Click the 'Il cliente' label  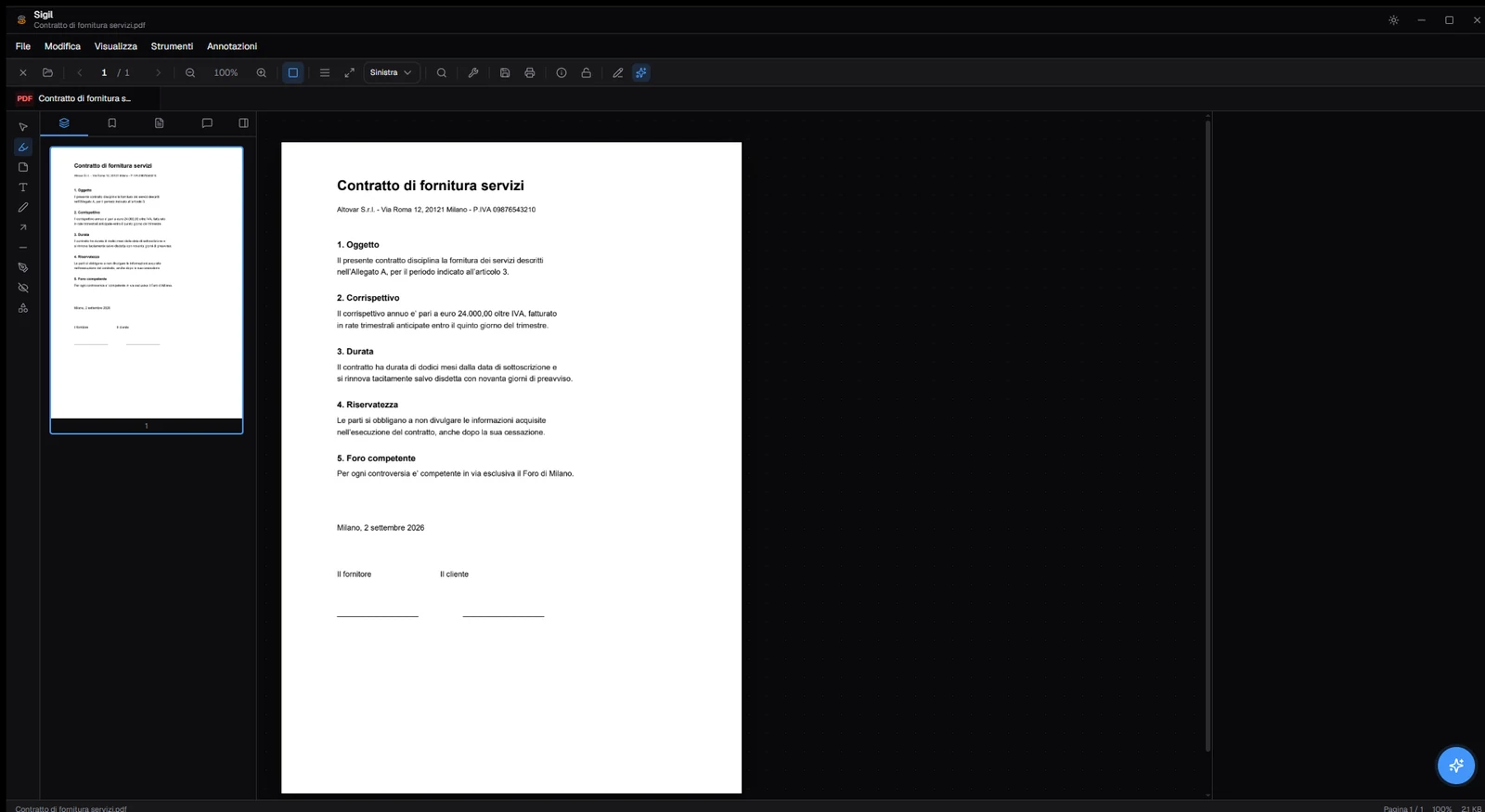pos(455,574)
